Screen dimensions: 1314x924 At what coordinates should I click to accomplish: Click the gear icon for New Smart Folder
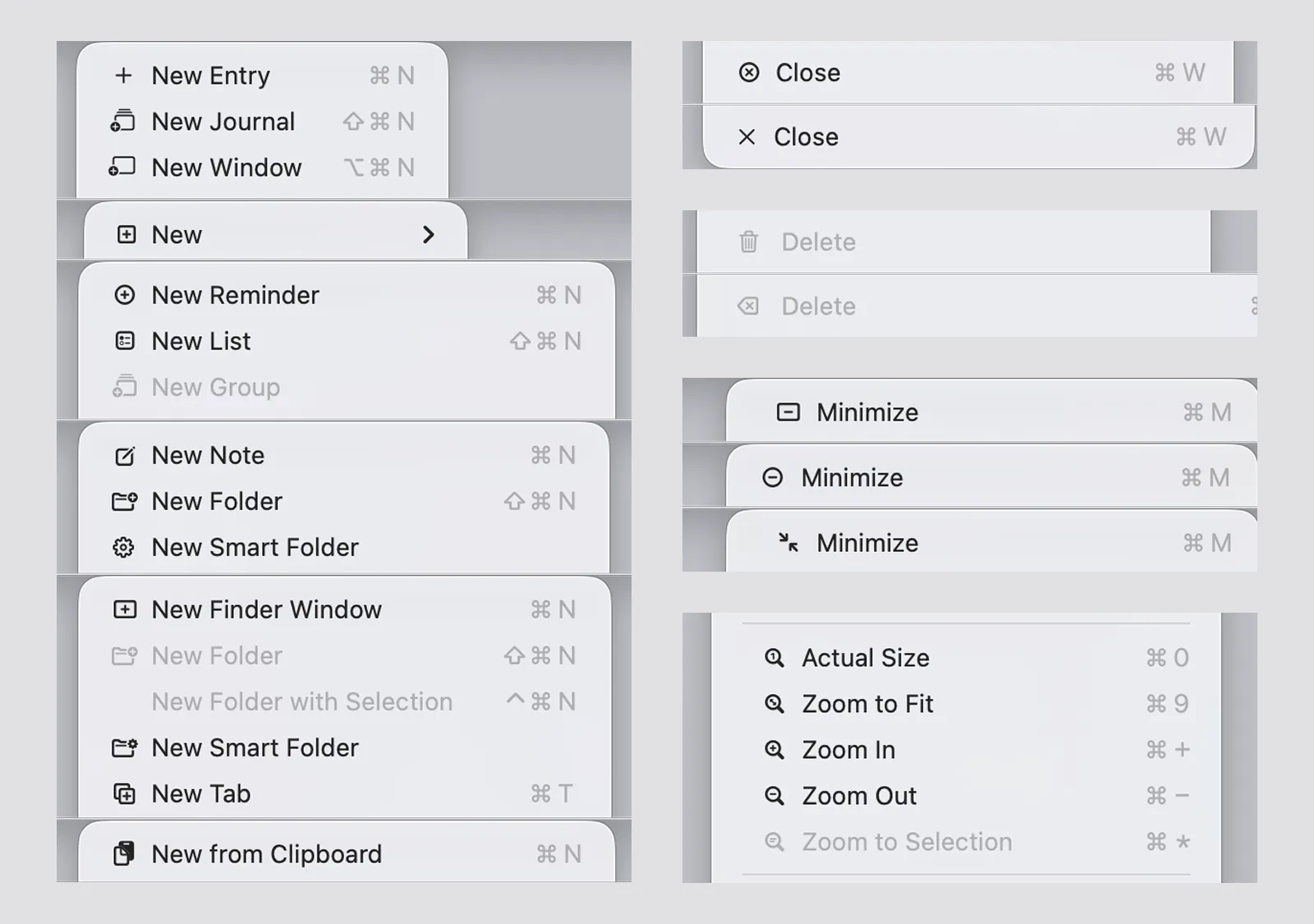[x=123, y=547]
